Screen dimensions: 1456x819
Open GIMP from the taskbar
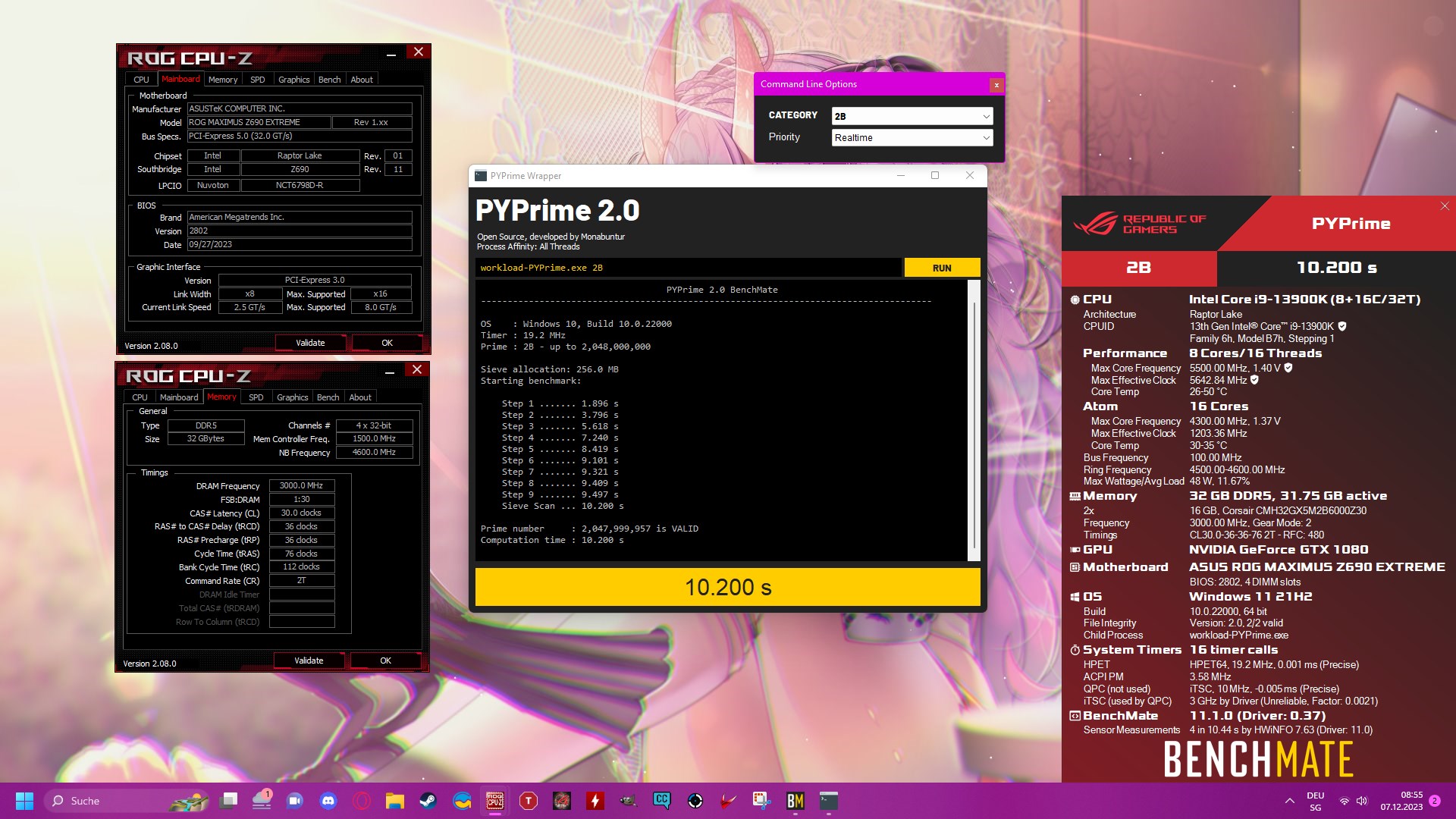click(x=629, y=801)
